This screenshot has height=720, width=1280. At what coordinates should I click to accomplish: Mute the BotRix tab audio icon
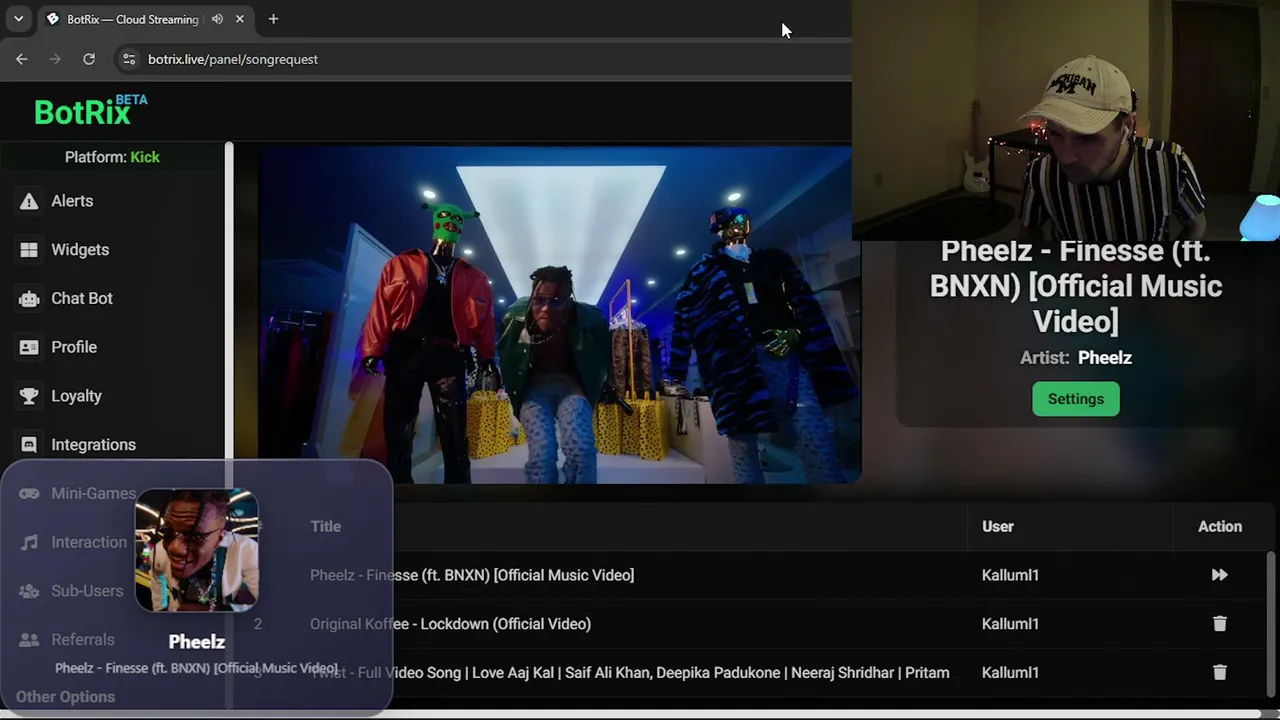(x=217, y=19)
